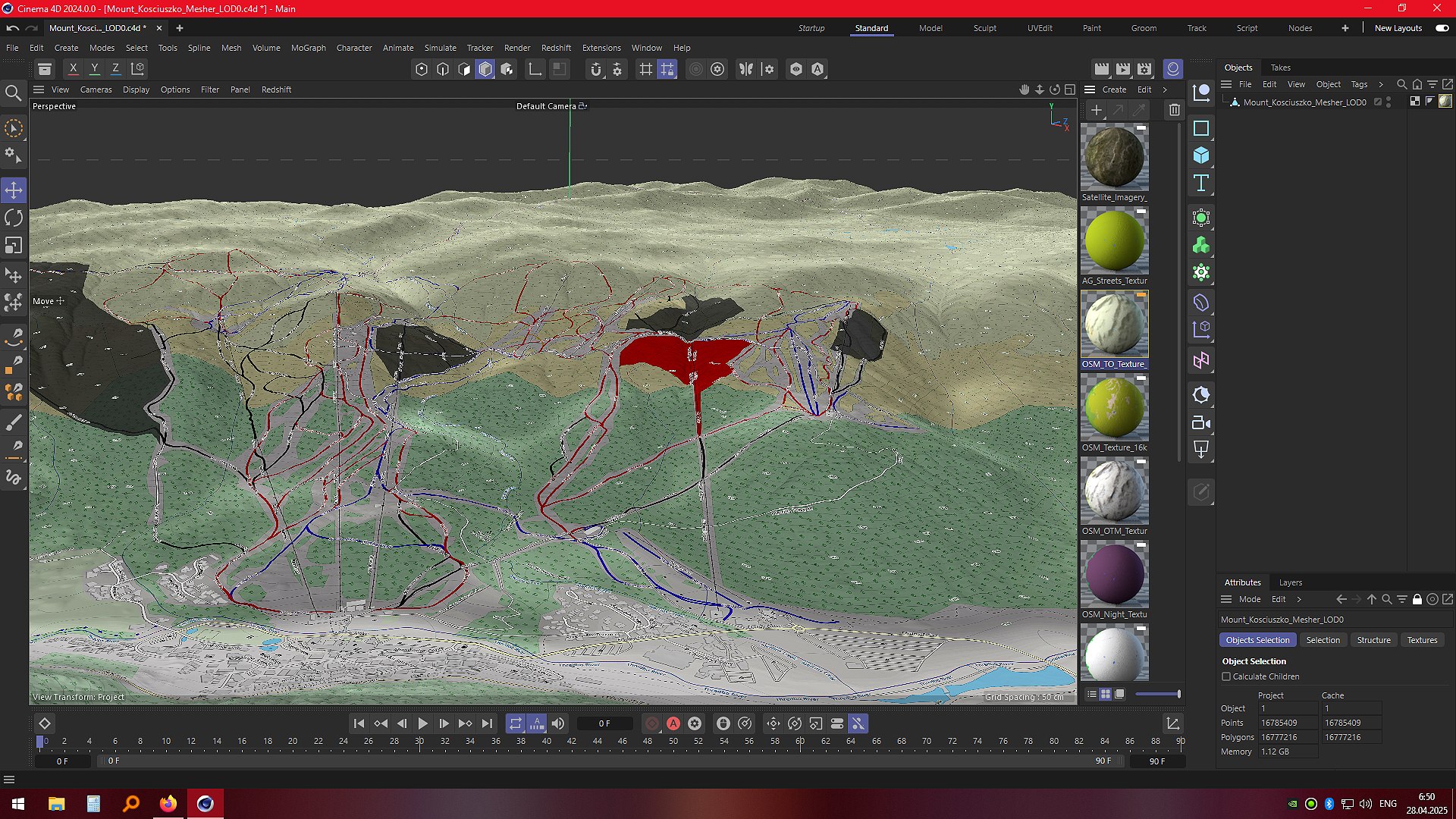1456x819 pixels.
Task: Toggle the X axis lock
Action: coord(74,69)
